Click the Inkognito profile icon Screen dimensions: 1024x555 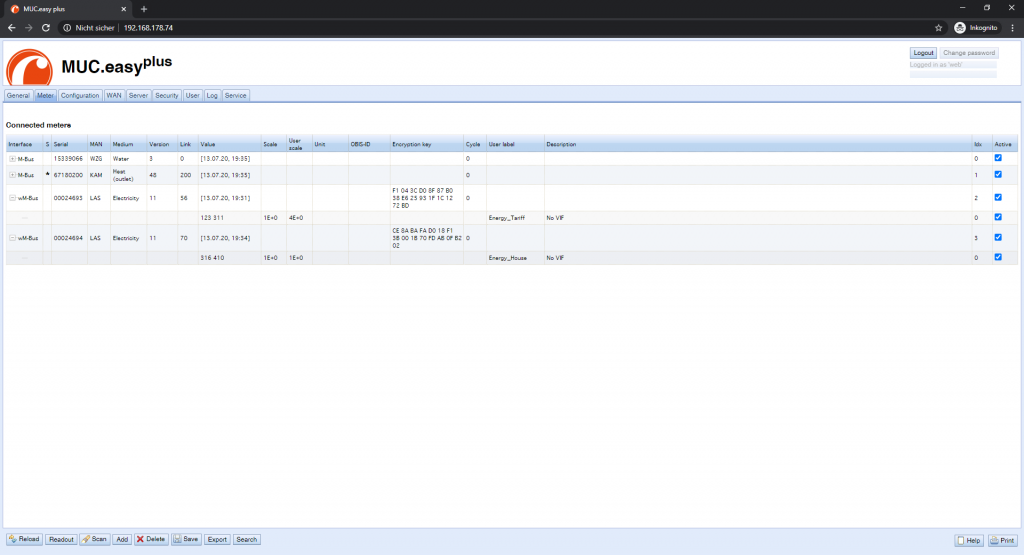[959, 27]
